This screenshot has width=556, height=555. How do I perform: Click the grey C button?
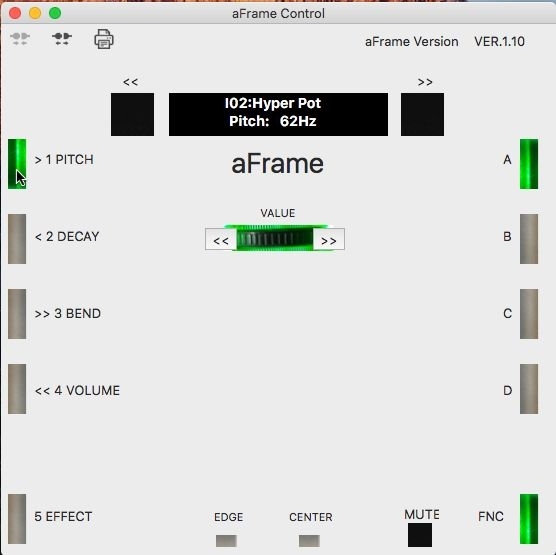coord(529,314)
